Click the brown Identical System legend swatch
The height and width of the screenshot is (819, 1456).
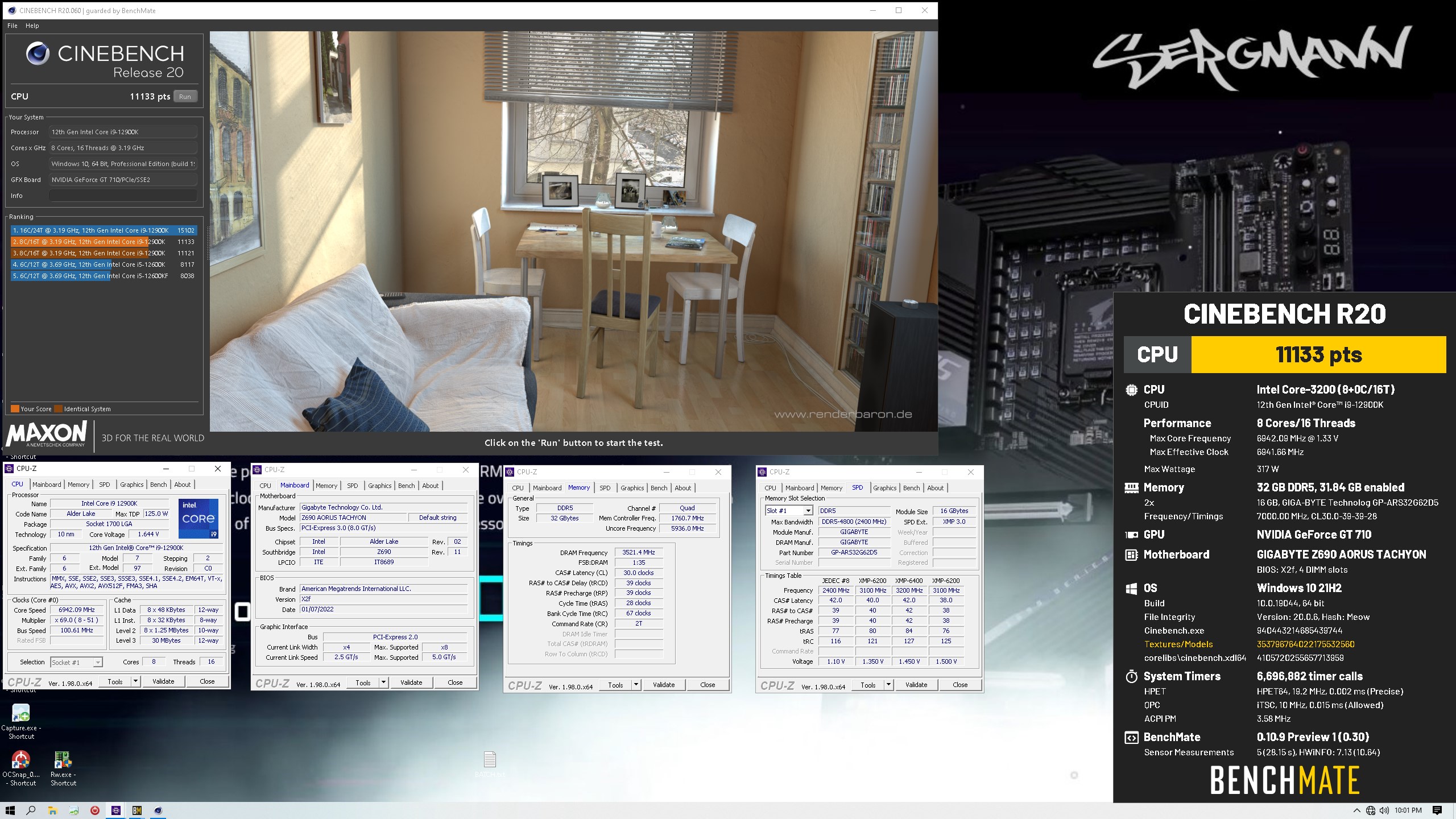tap(58, 409)
